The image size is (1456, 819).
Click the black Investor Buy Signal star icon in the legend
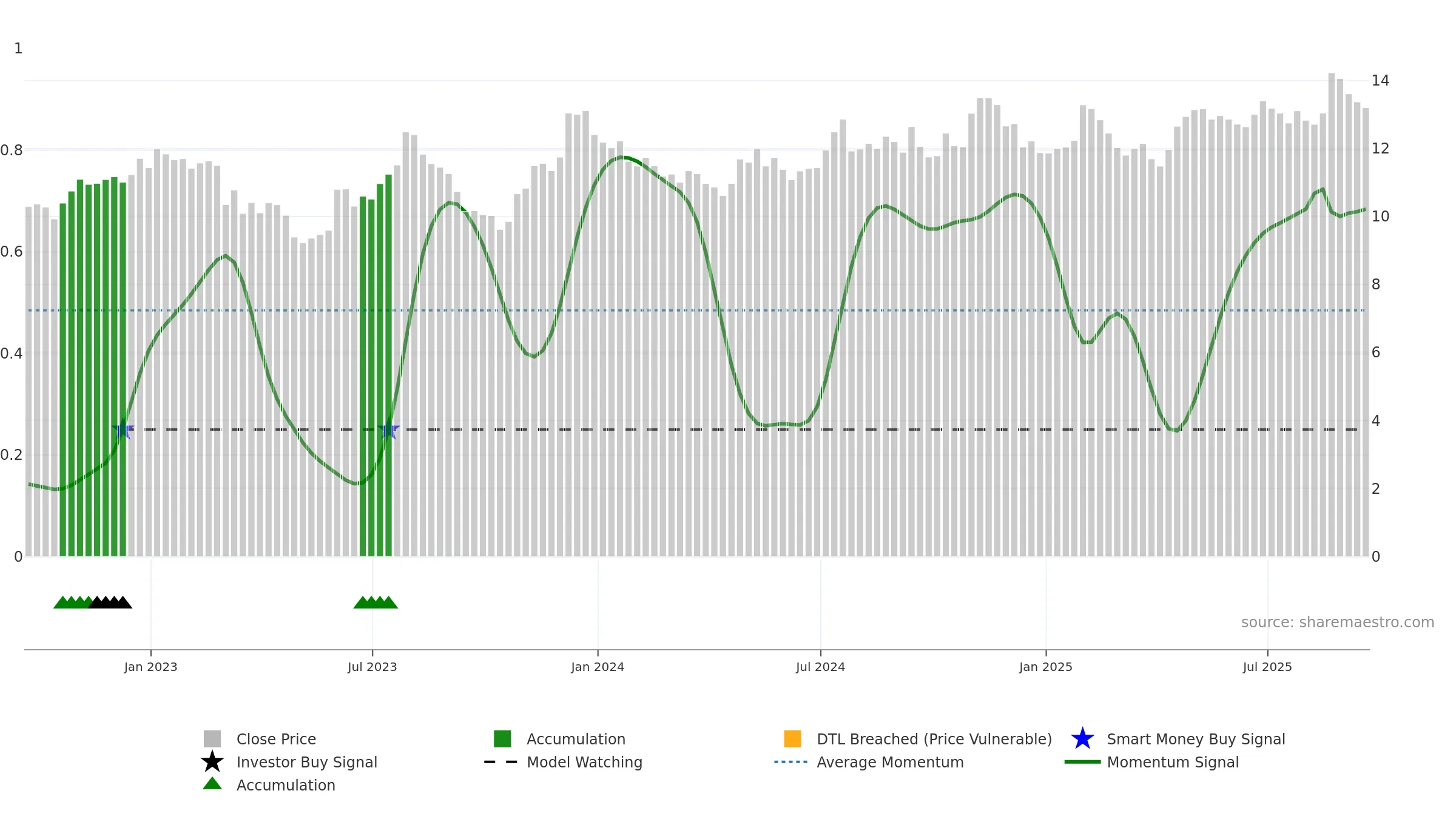coord(212,762)
